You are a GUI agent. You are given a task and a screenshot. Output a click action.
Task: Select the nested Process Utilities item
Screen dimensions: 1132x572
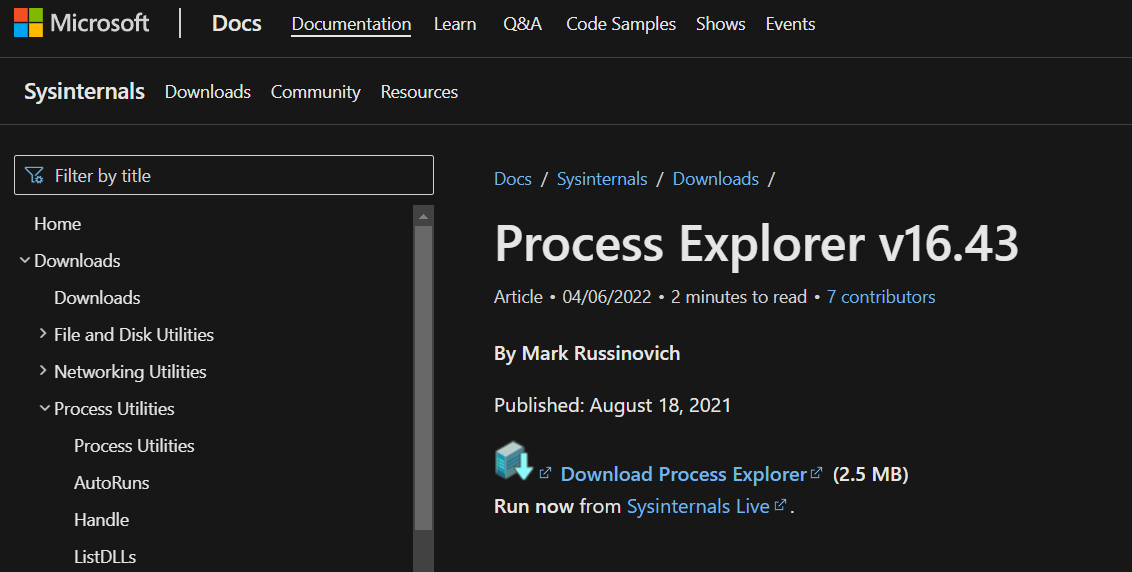point(134,446)
